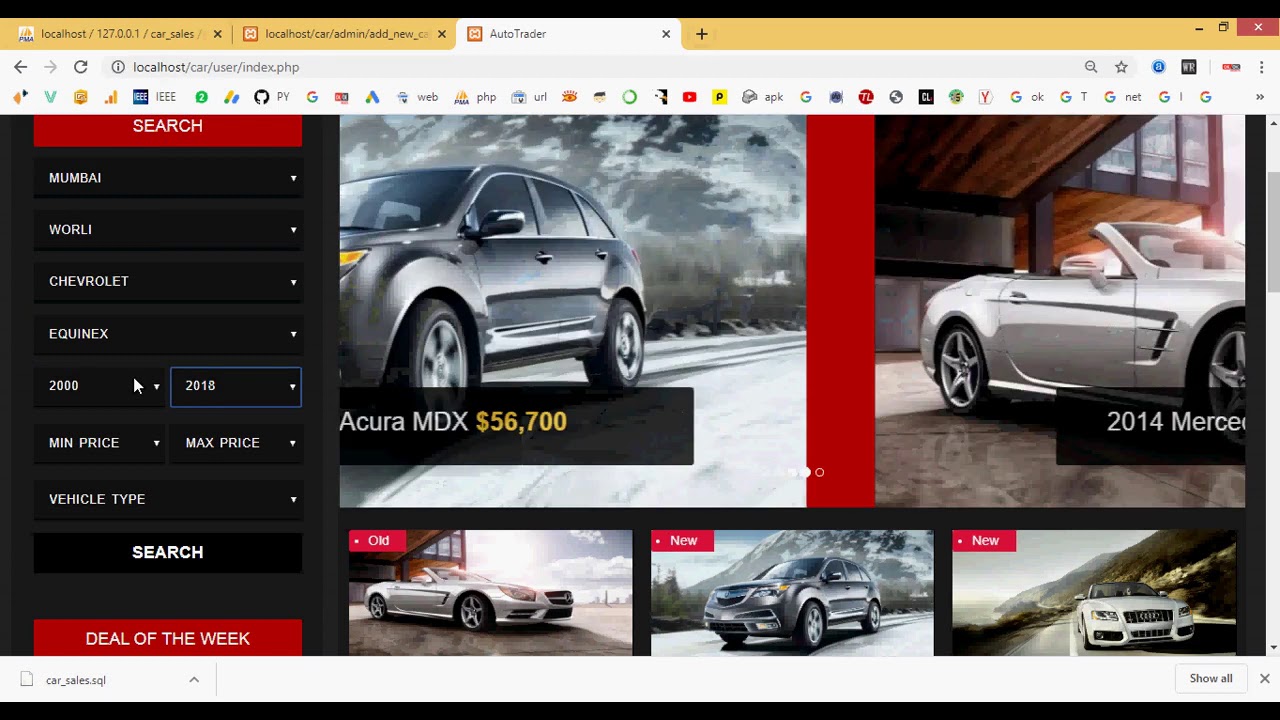Viewport: 1280px width, 720px height.
Task: Open the web bookmark
Action: click(417, 97)
